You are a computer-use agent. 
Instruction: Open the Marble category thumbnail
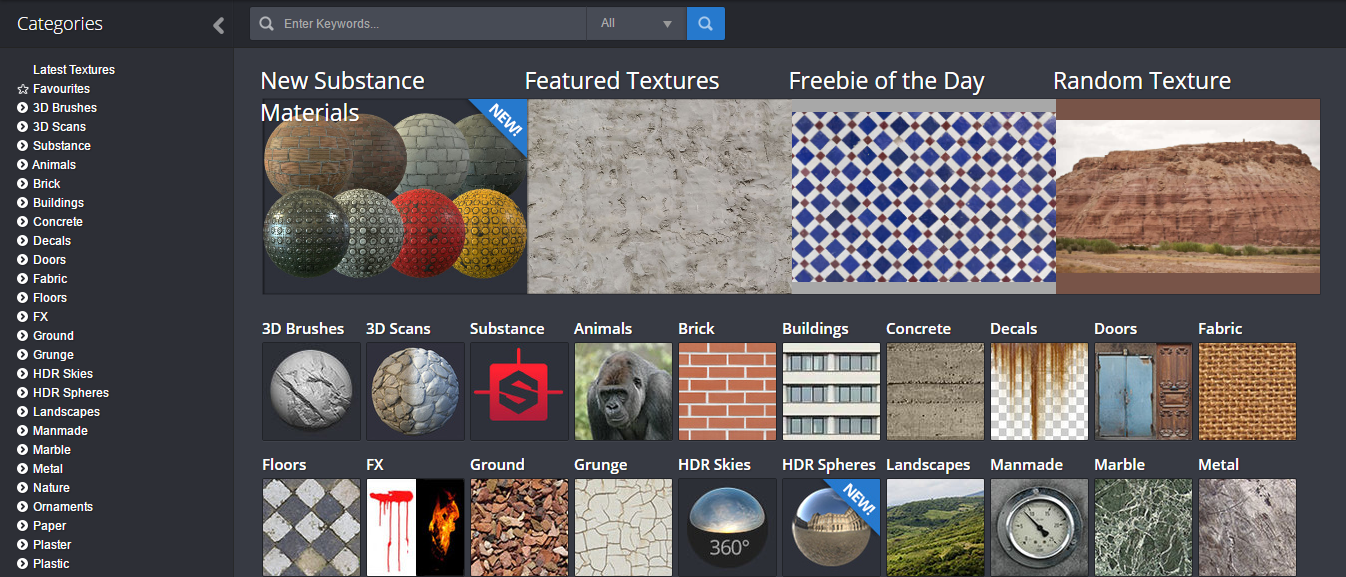[x=1143, y=527]
